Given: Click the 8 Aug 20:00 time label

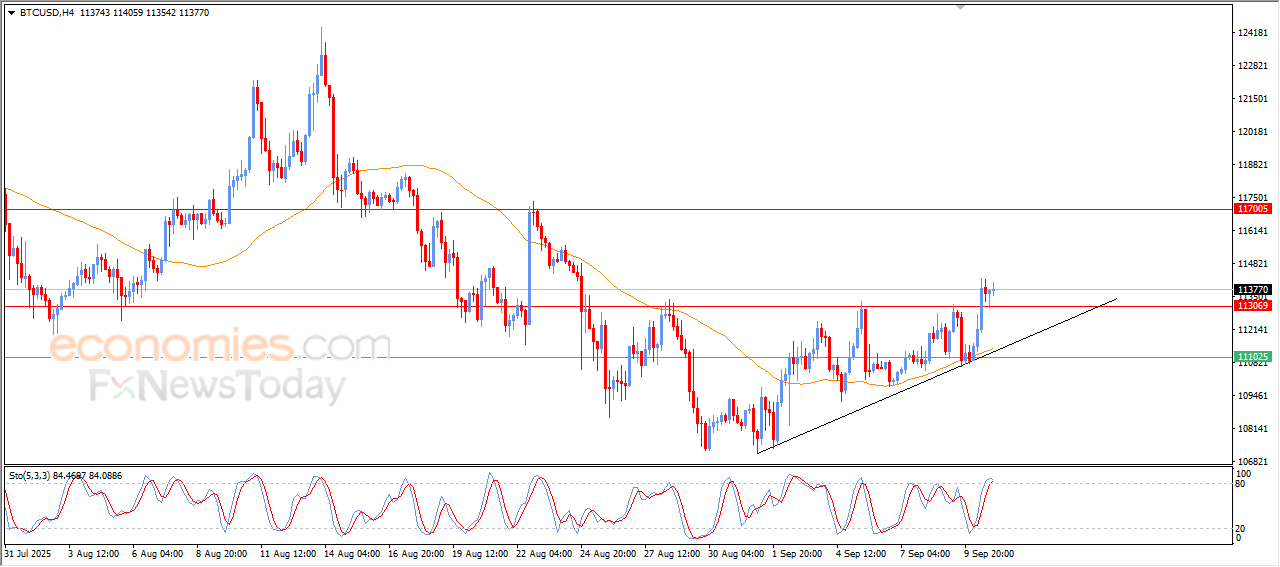Looking at the screenshot, I should coord(221,553).
